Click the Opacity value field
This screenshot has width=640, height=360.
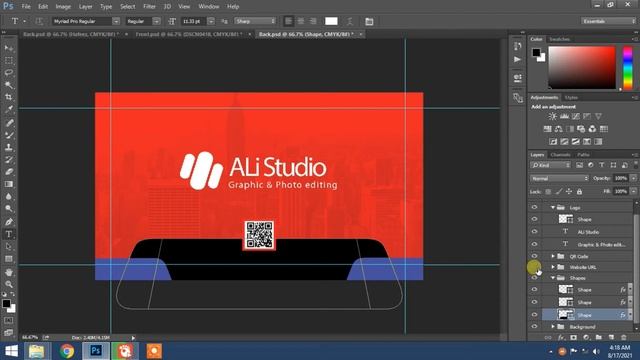tap(621, 178)
